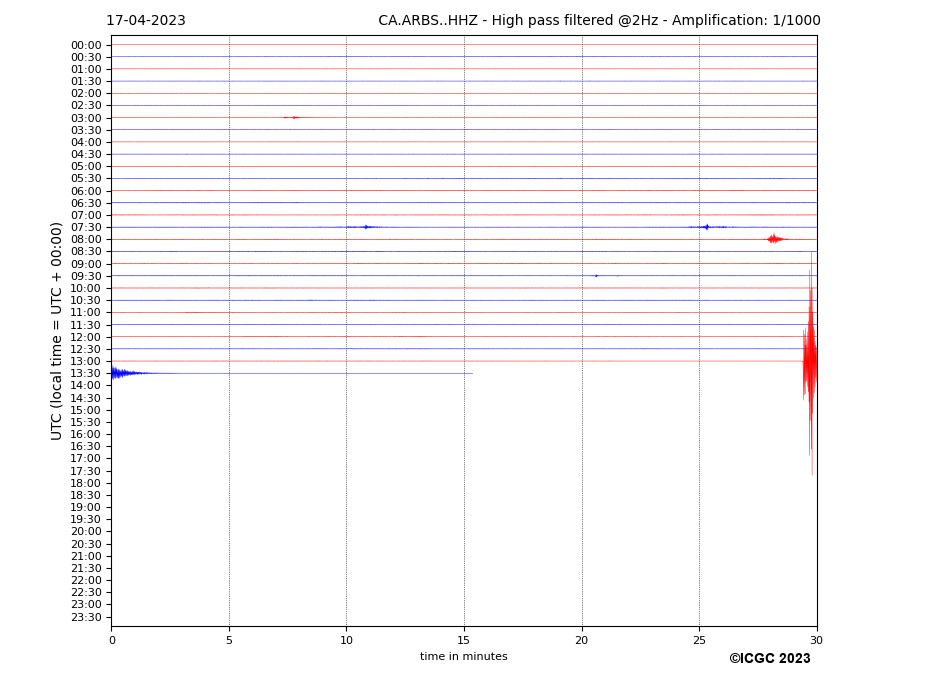Click the 'time in minutes' axis label
The height and width of the screenshot is (696, 927).
coord(464,656)
